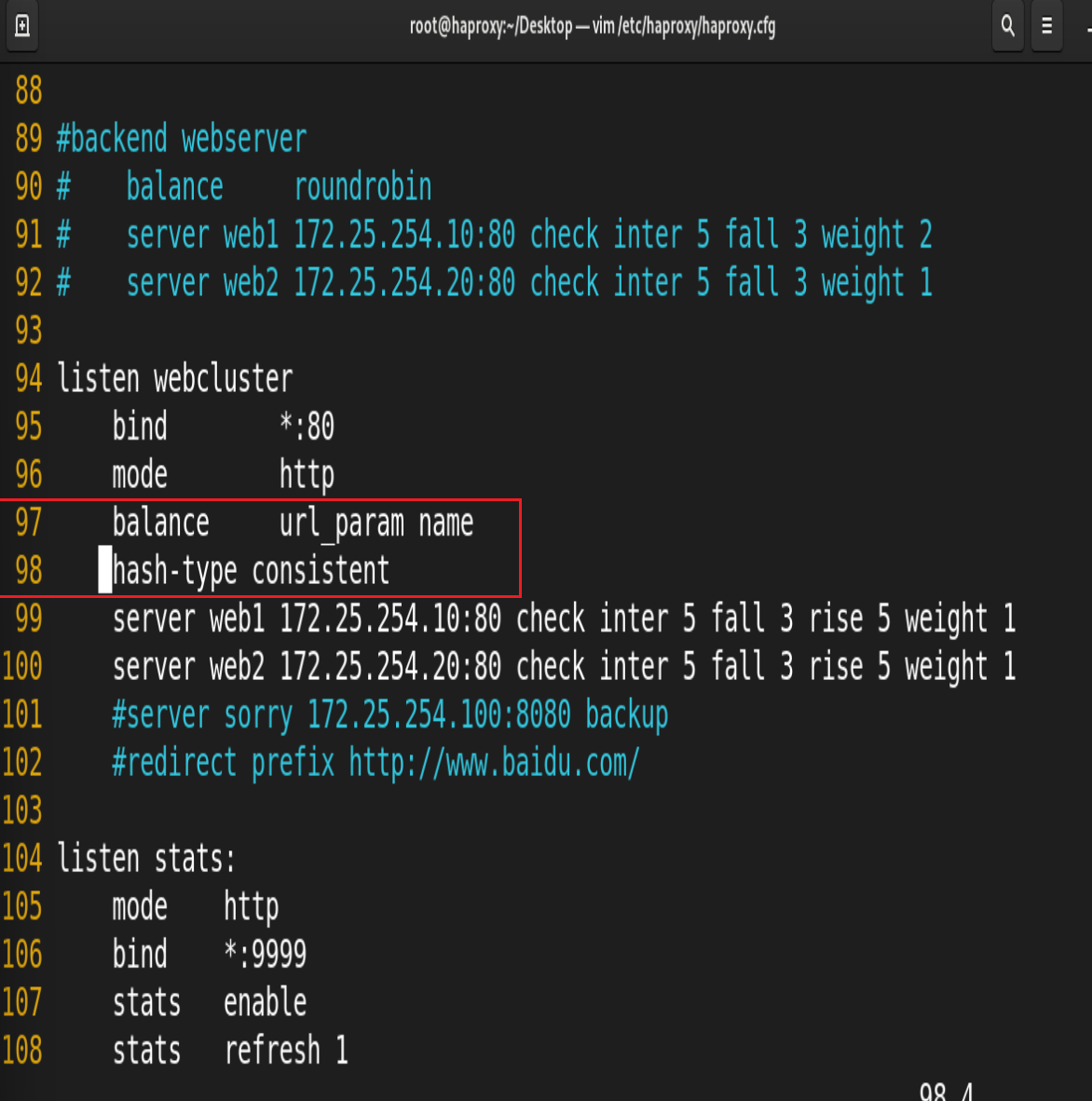Click '#server sorry' comment on line 101

[202, 715]
